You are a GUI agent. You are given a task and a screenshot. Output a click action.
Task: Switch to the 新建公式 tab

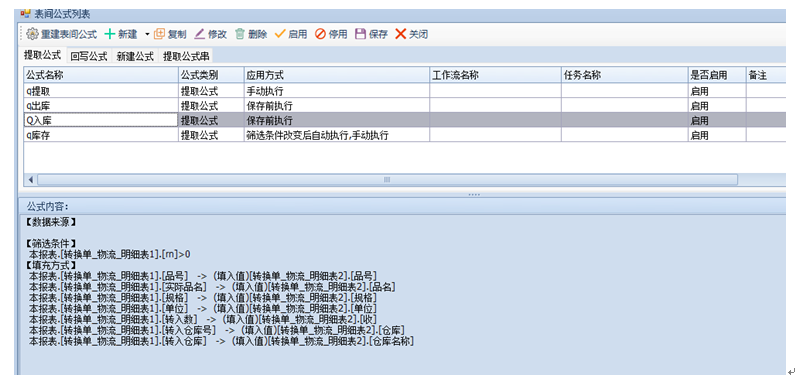point(135,57)
